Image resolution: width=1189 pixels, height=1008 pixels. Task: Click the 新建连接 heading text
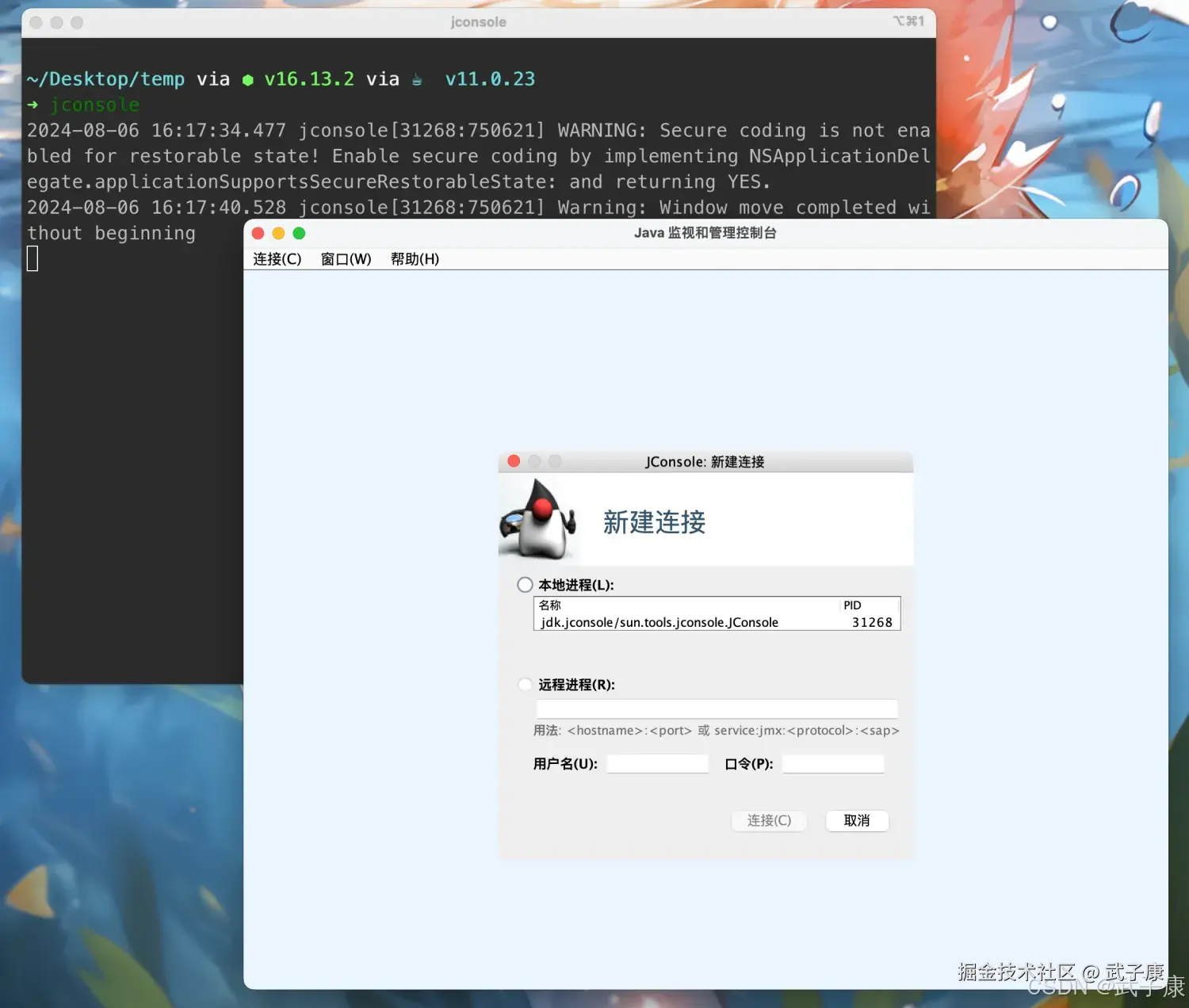[x=654, y=522]
